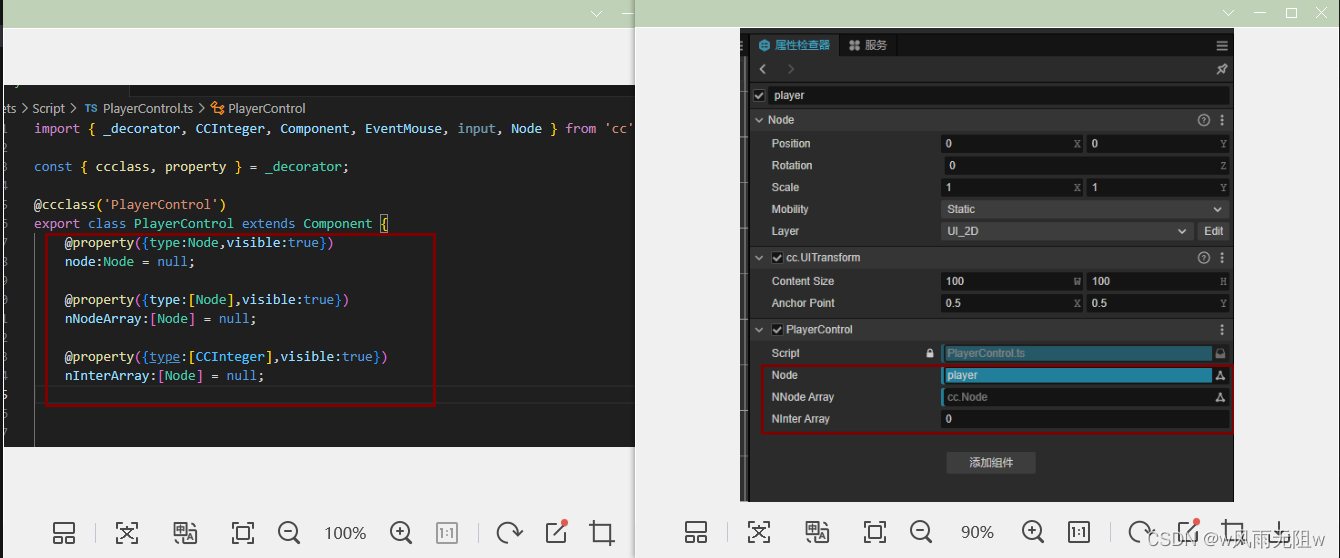1340x558 pixels.
Task: Click the node picker icon for NNode Array
Action: (x=1220, y=397)
